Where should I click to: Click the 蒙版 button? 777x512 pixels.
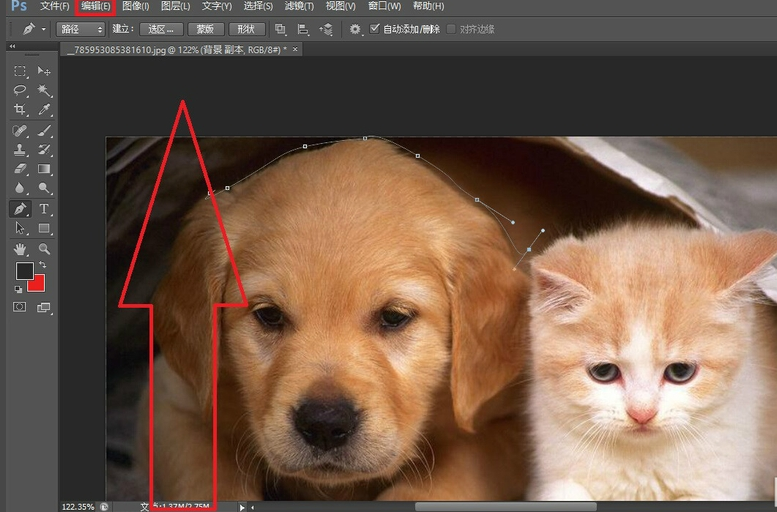[205, 29]
